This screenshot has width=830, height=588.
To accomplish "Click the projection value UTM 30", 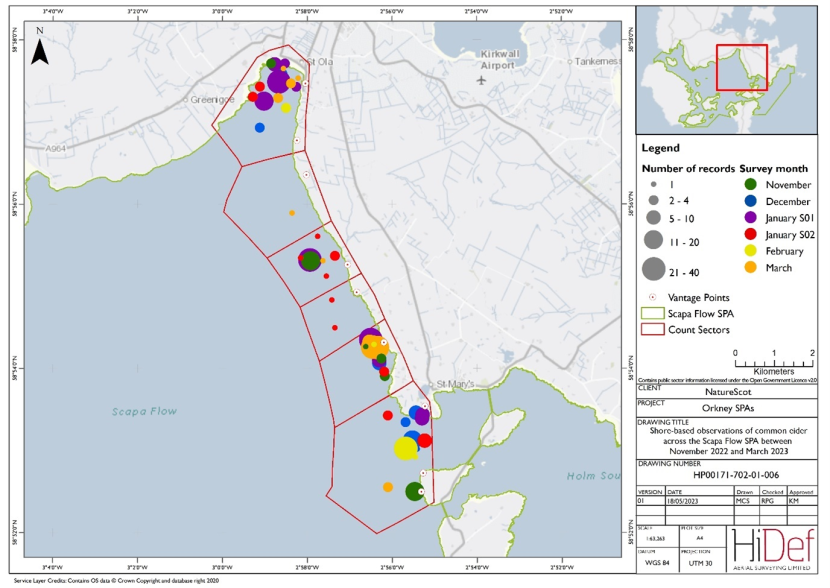I will [x=700, y=563].
